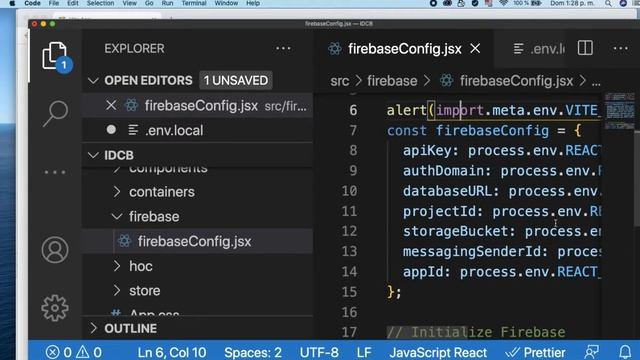Switch to the firebaseConfig.jsx tab
Viewport: 640px width, 360px height.
(x=404, y=49)
